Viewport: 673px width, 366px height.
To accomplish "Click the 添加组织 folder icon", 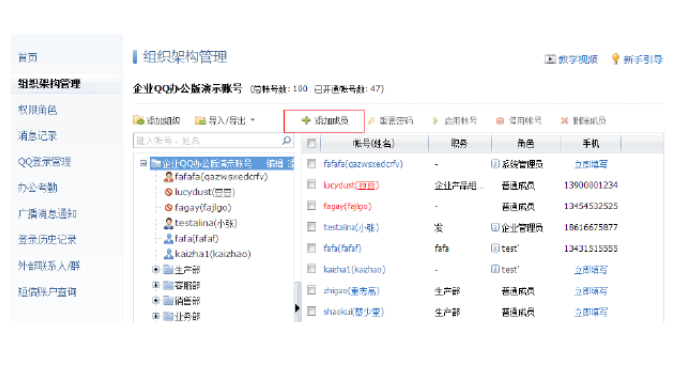I will coord(138,121).
